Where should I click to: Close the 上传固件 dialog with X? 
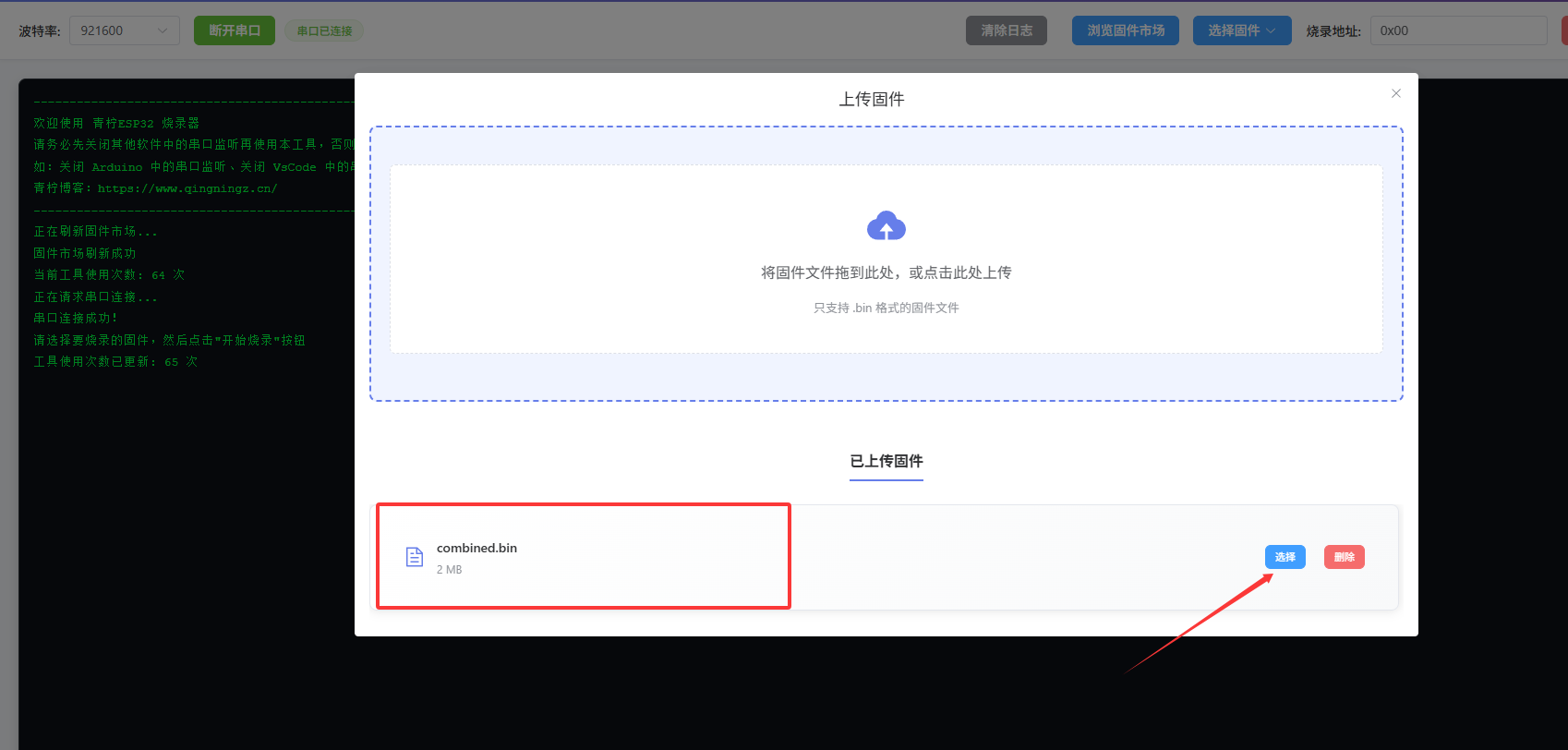click(x=1395, y=93)
